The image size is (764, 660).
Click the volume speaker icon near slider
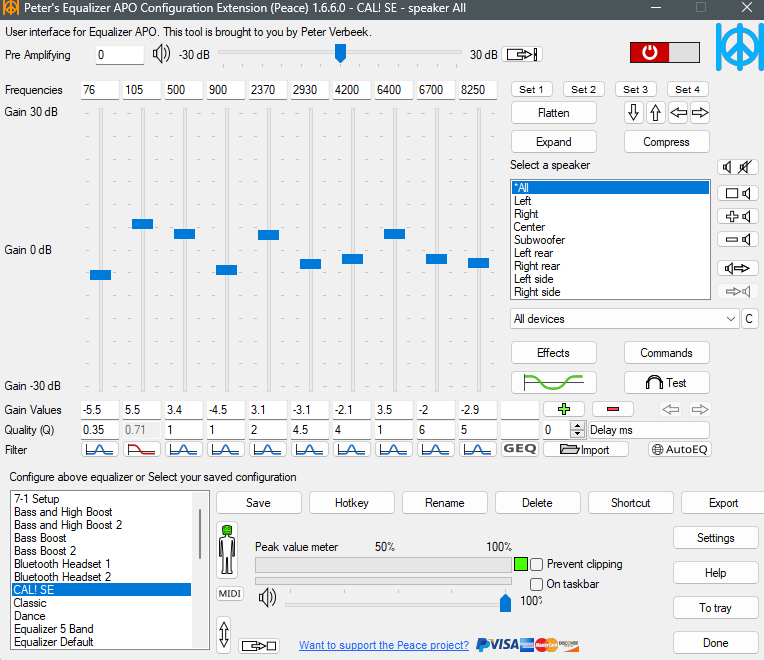(267, 597)
